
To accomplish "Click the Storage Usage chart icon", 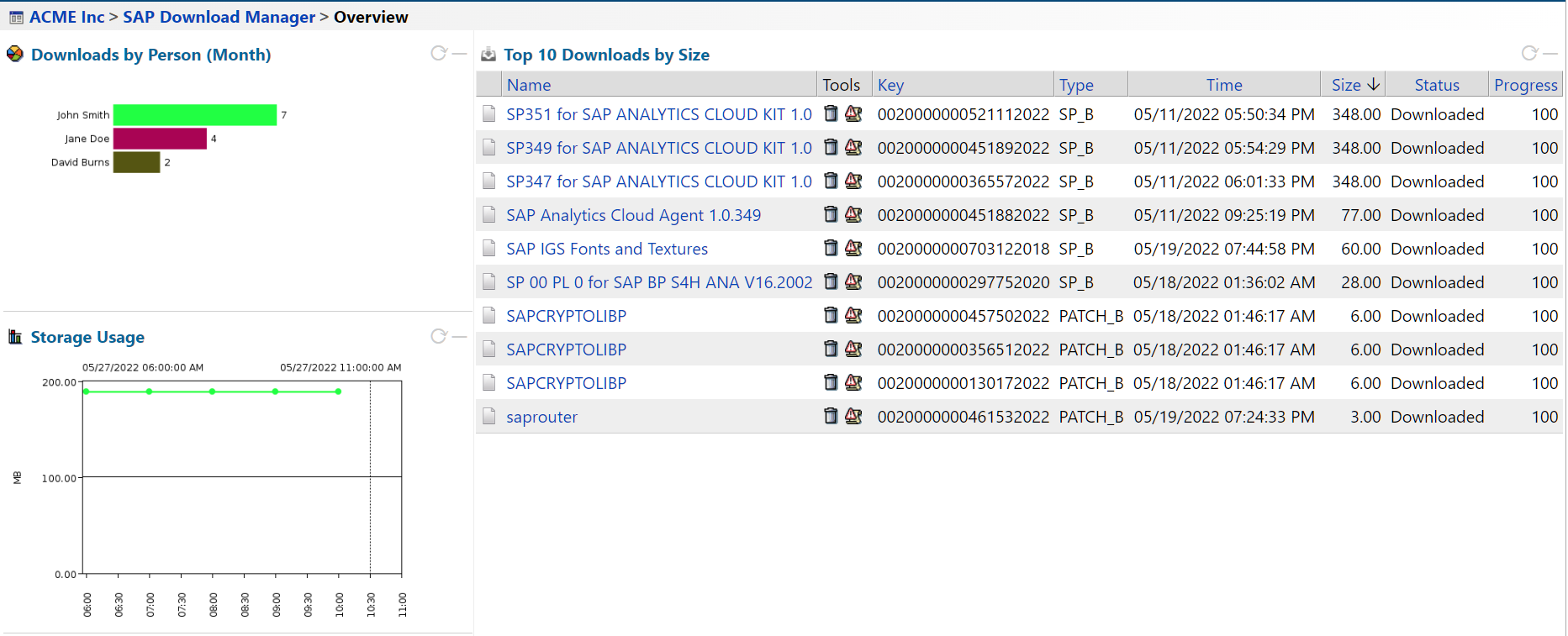I will click(x=15, y=337).
